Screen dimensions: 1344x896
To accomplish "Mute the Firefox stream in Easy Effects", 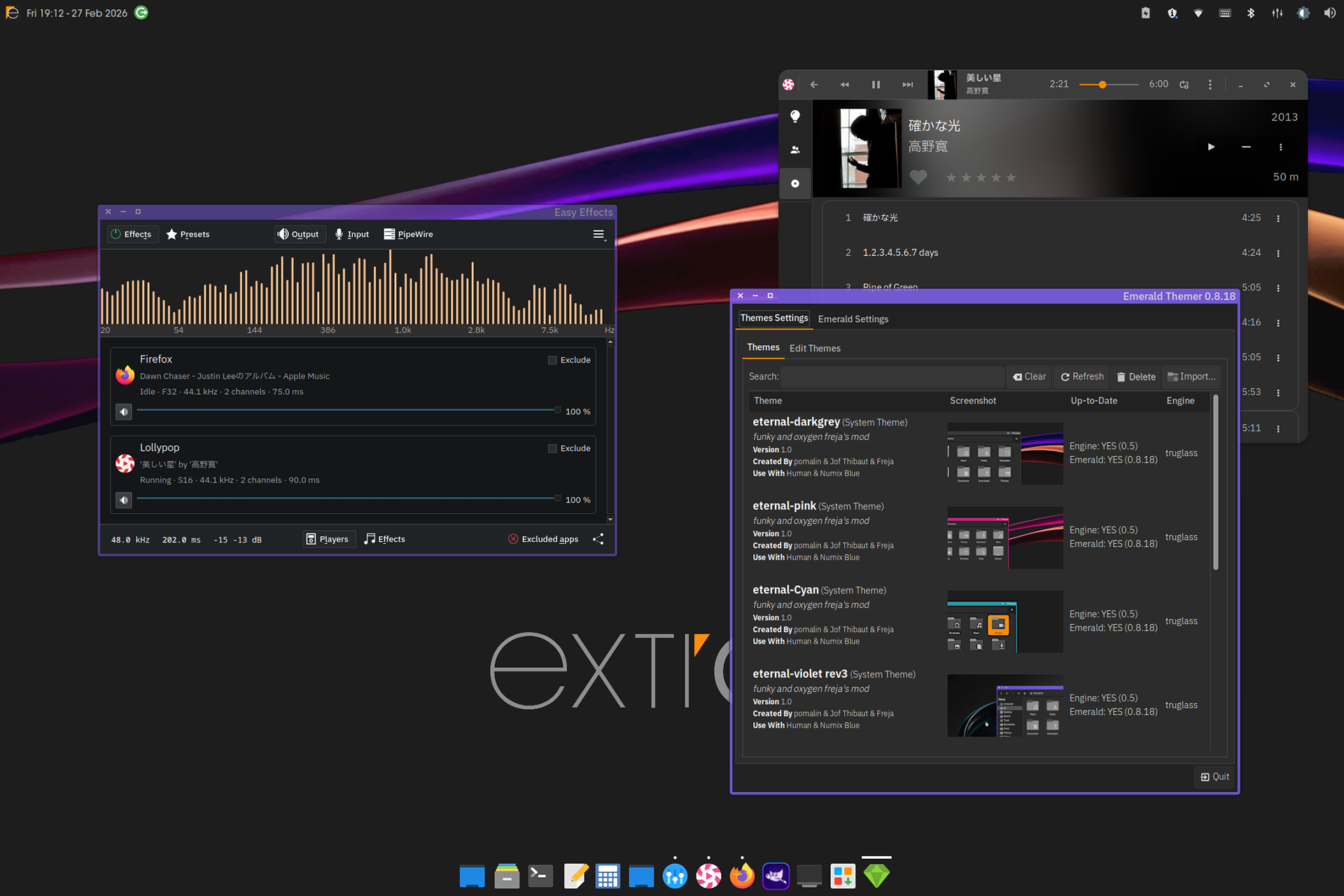I will [x=124, y=412].
